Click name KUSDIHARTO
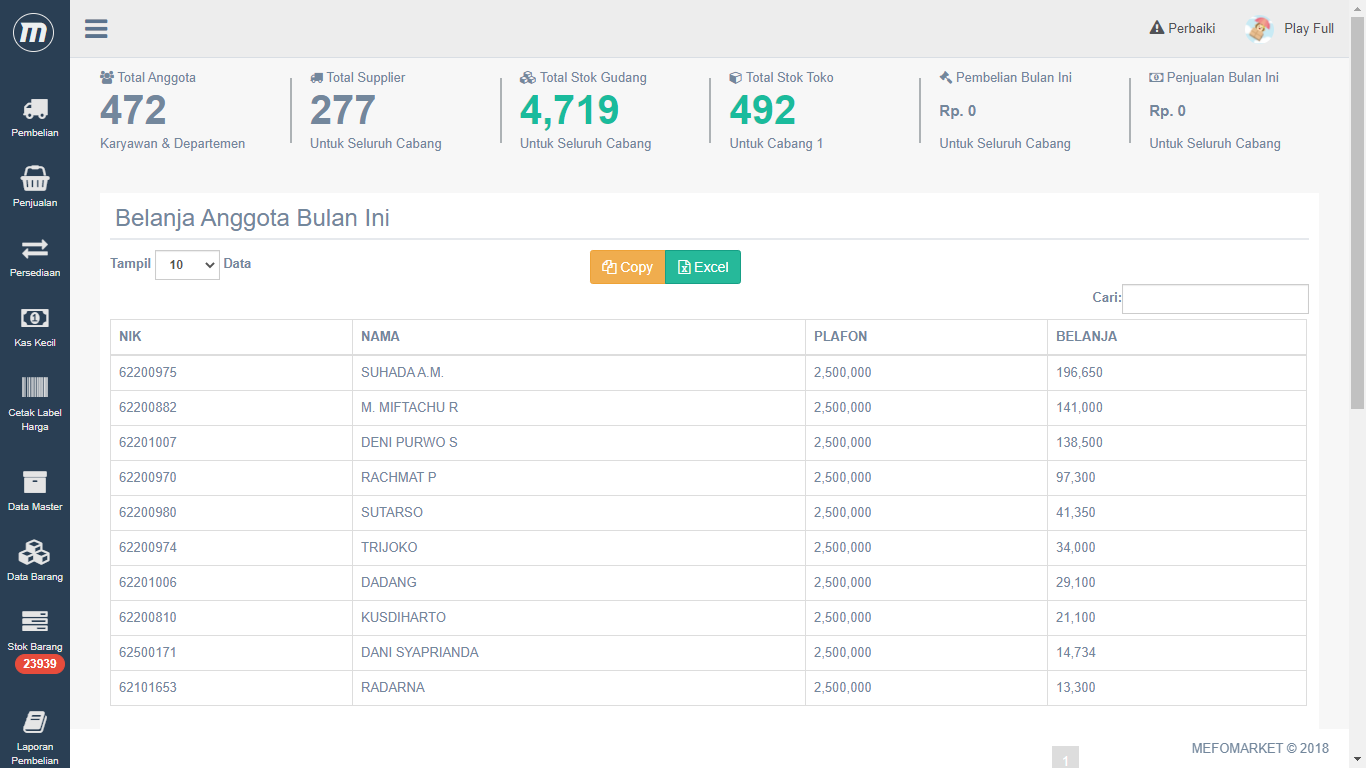Screen dimensions: 1366x768 point(404,617)
